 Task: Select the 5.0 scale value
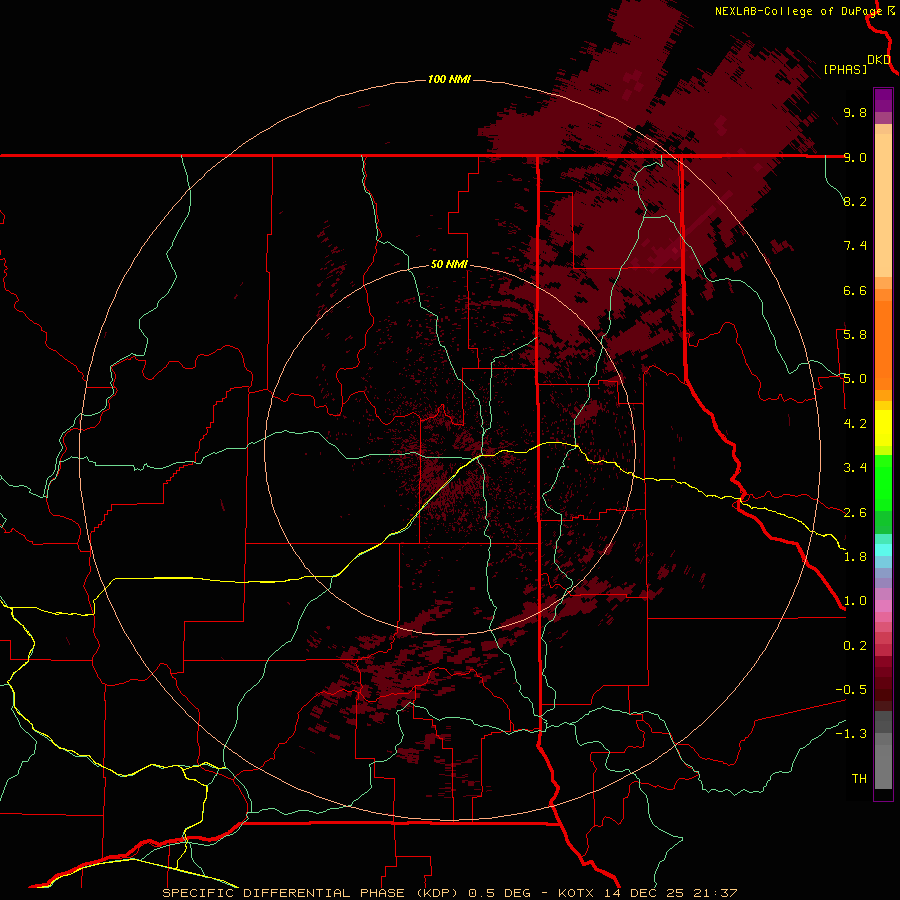pos(855,379)
